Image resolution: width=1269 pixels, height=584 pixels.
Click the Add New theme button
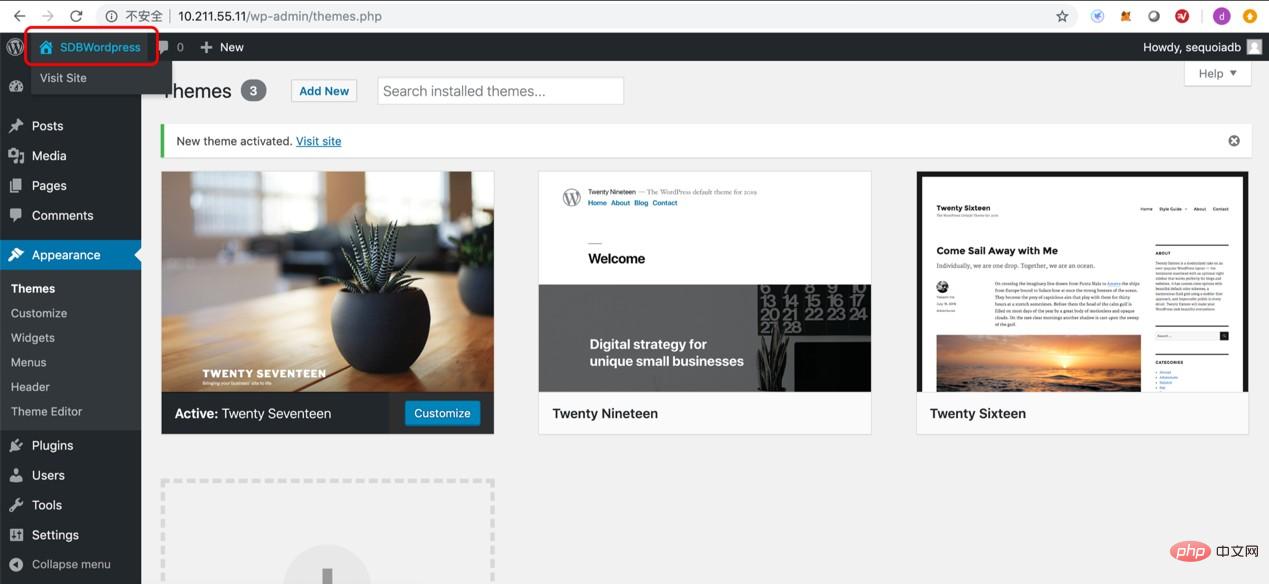tap(324, 91)
